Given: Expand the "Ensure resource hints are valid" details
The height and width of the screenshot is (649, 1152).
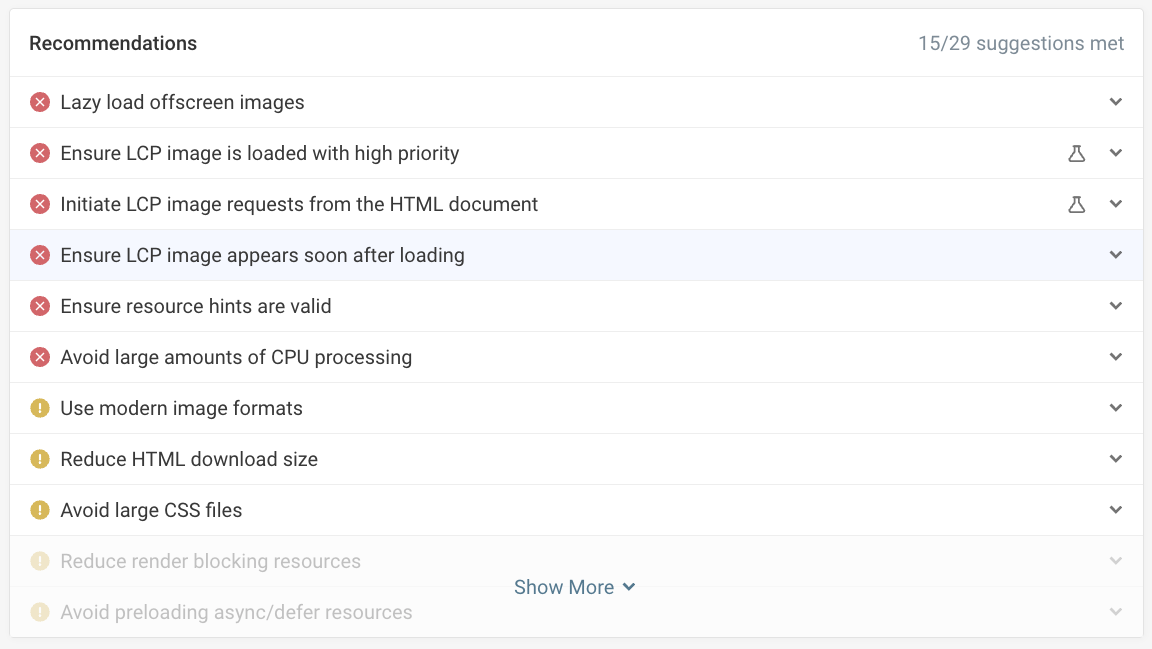Looking at the screenshot, I should 1116,306.
